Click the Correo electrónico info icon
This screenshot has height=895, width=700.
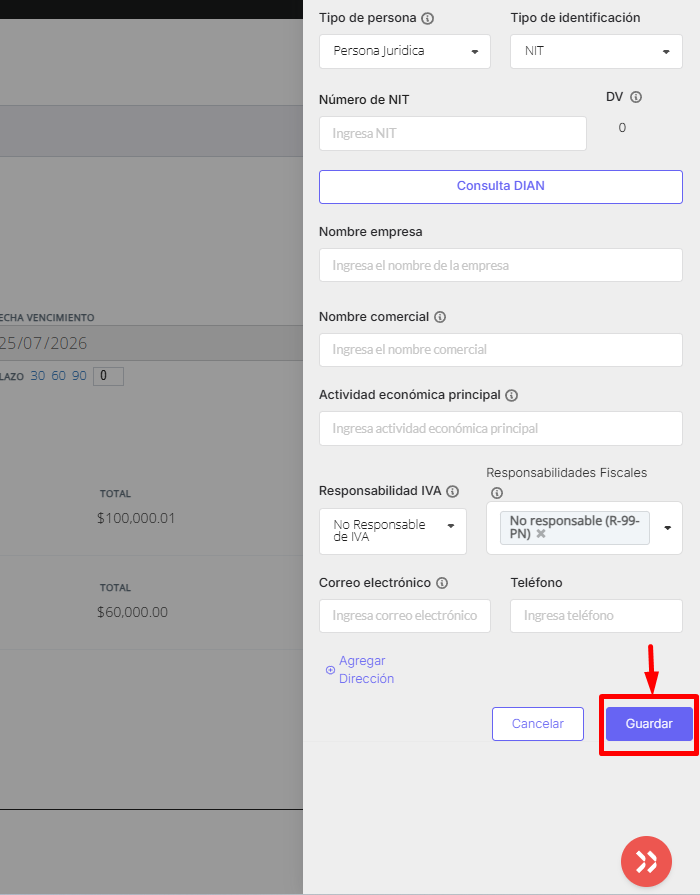point(442,583)
